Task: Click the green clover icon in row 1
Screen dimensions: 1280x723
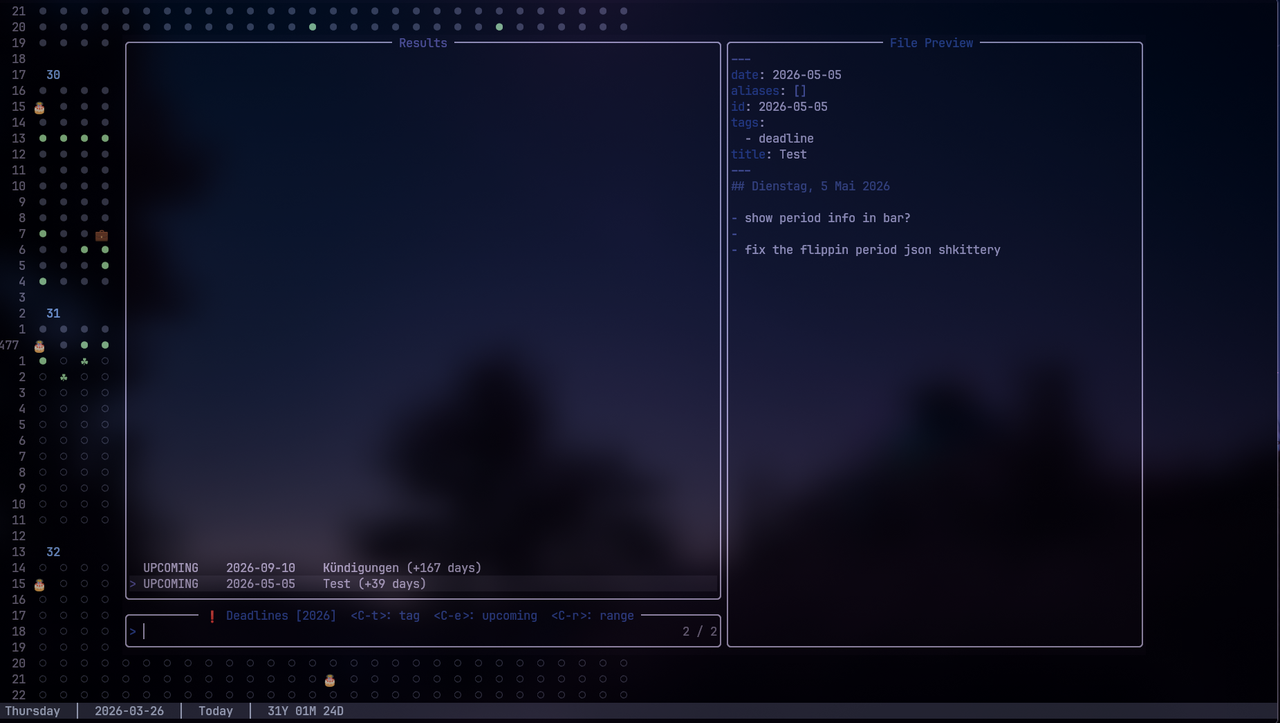Action: coord(84,361)
